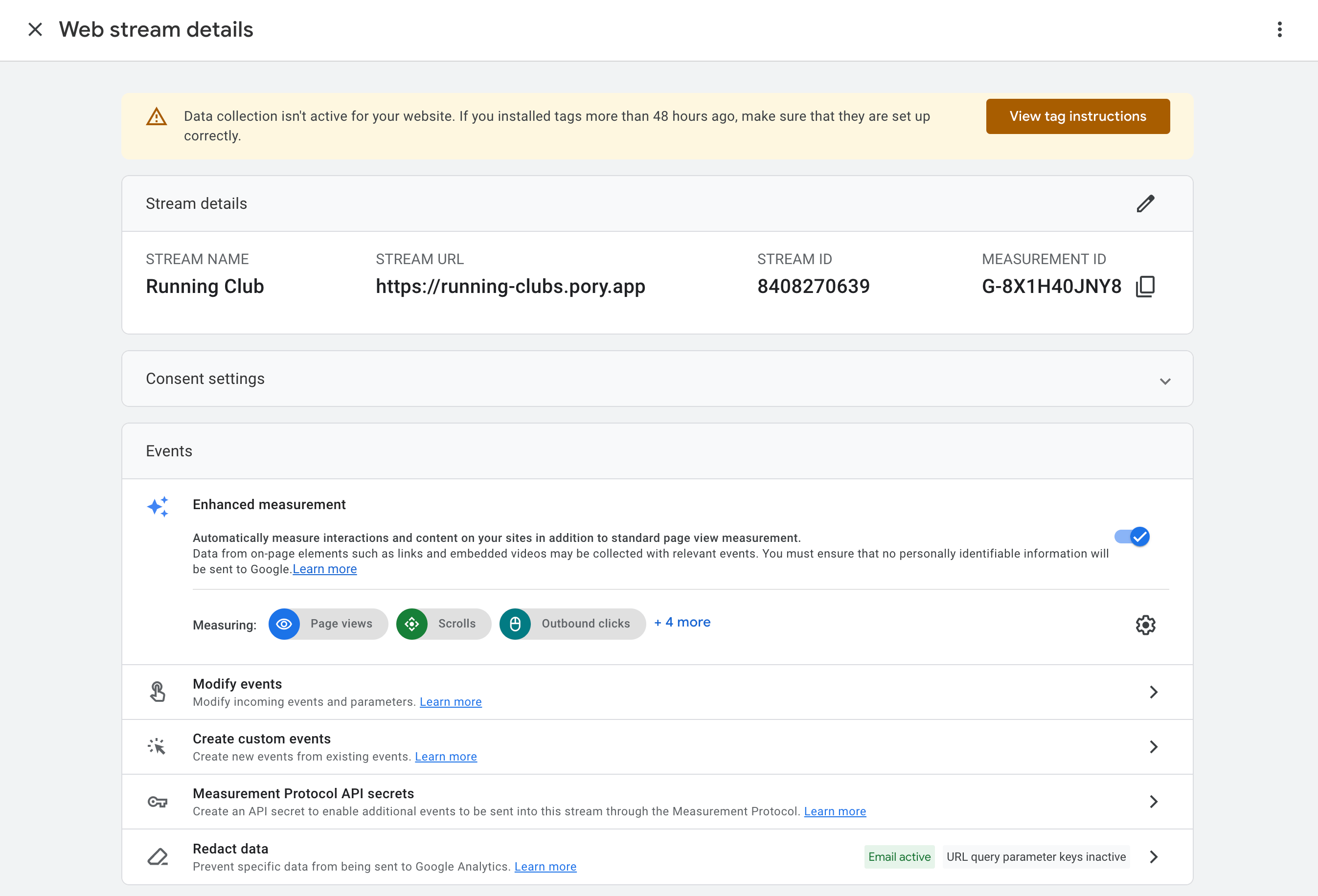Edit stream details with pencil icon

click(1146, 203)
